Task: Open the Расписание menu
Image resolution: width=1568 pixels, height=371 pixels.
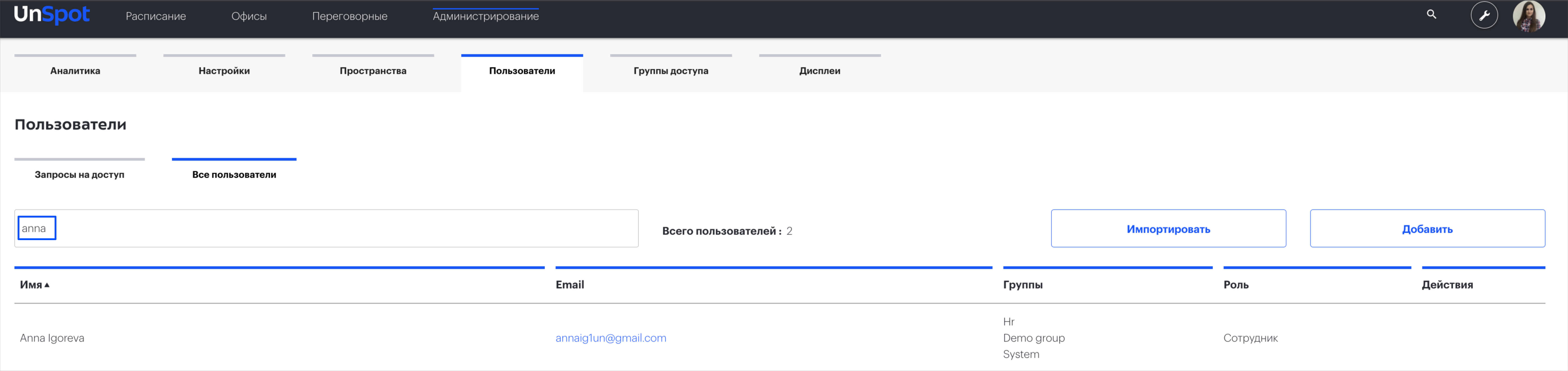Action: point(156,16)
